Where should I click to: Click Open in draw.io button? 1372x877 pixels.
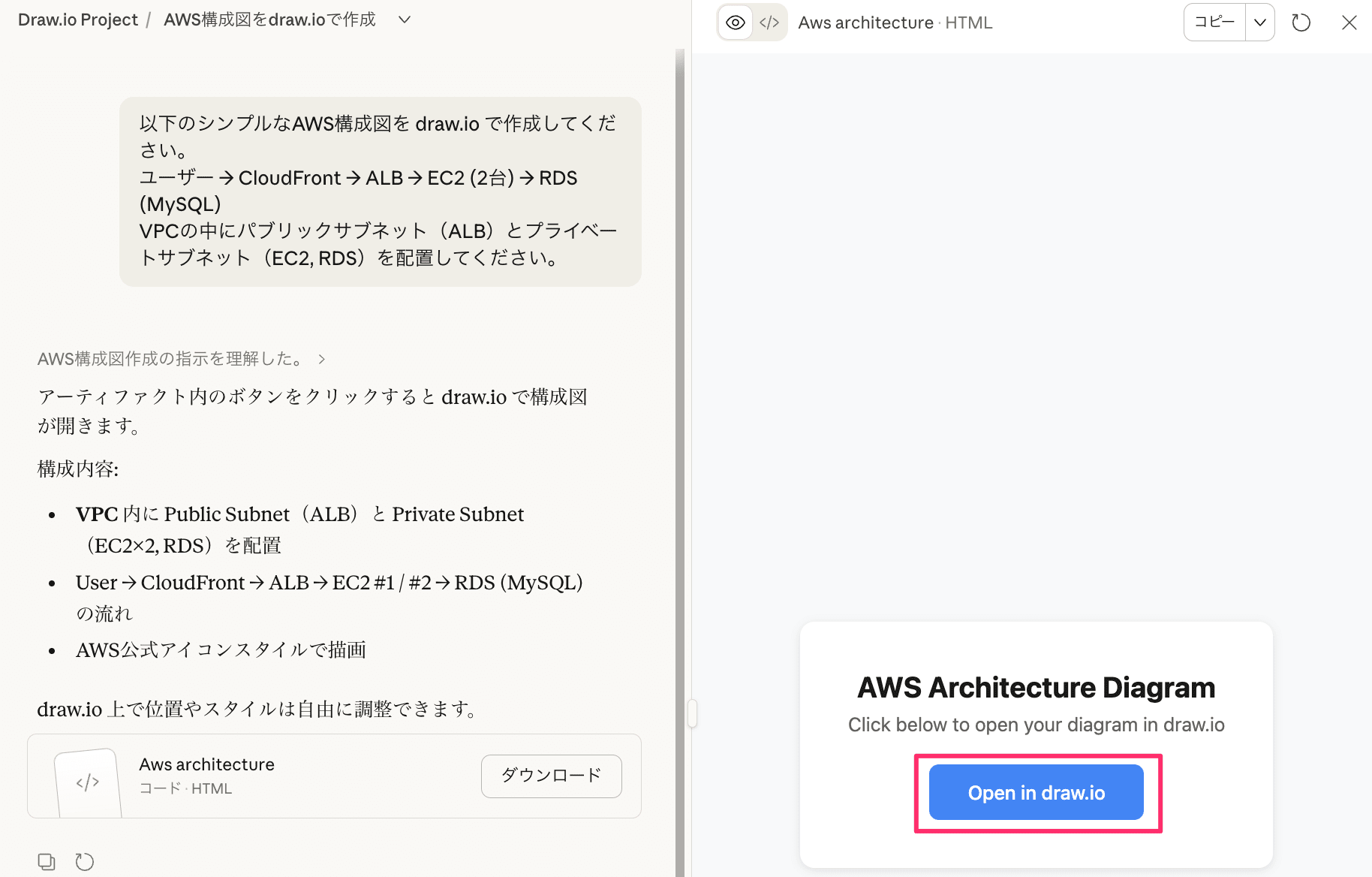[1036, 792]
